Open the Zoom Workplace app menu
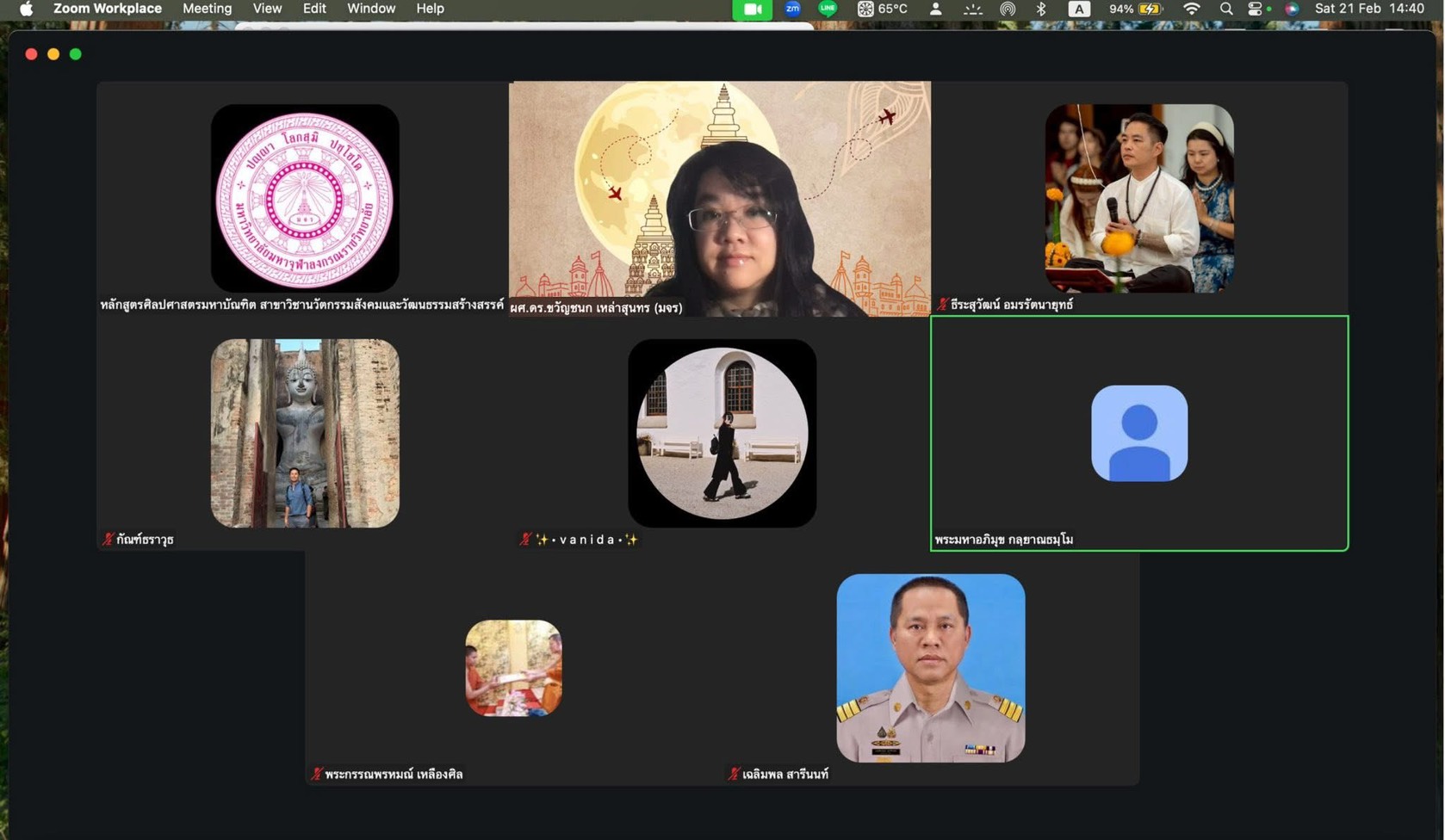The image size is (1445, 840). click(107, 9)
